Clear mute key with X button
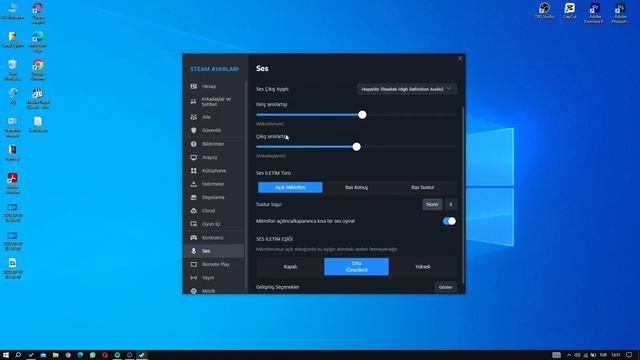640x360 pixels. 451,204
